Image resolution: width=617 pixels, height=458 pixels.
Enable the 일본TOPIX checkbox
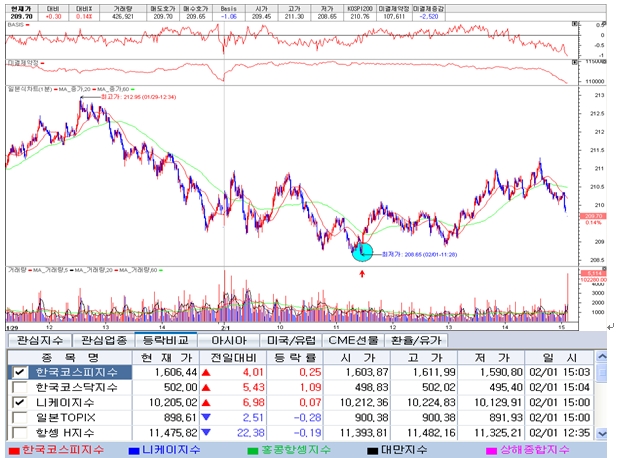point(18,417)
